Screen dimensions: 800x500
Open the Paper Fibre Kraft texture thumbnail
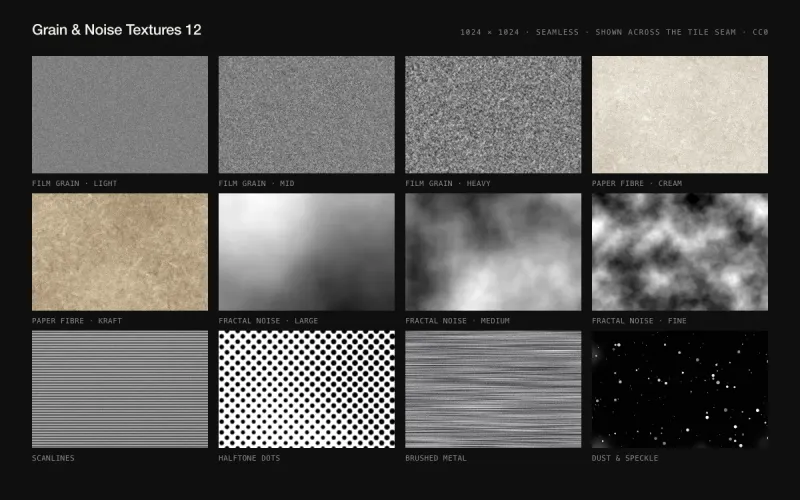120,252
